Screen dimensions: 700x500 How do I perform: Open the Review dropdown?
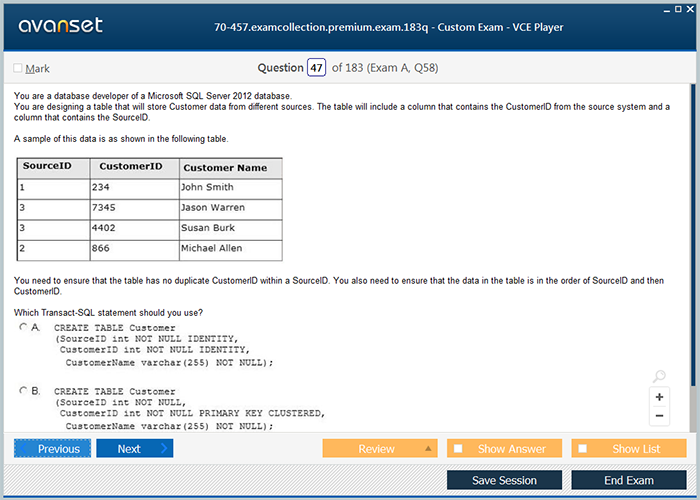point(380,449)
